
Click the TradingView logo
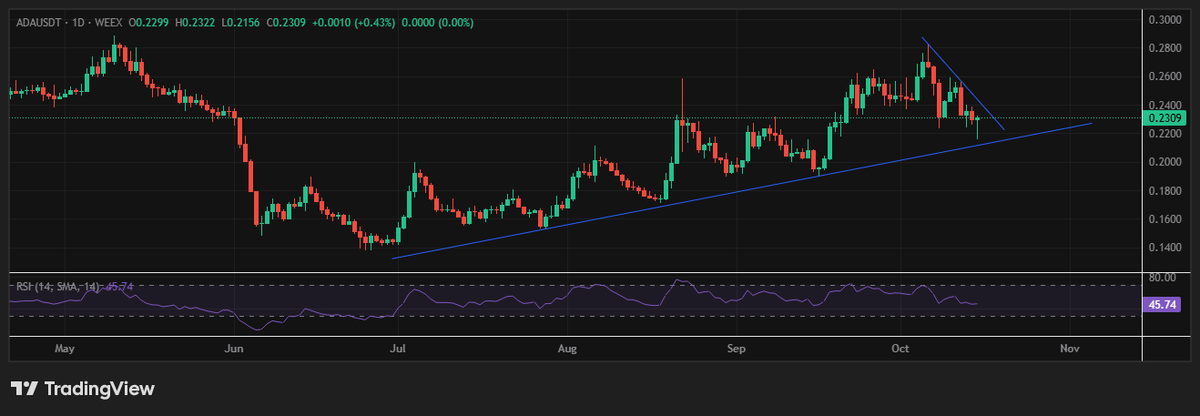point(82,389)
